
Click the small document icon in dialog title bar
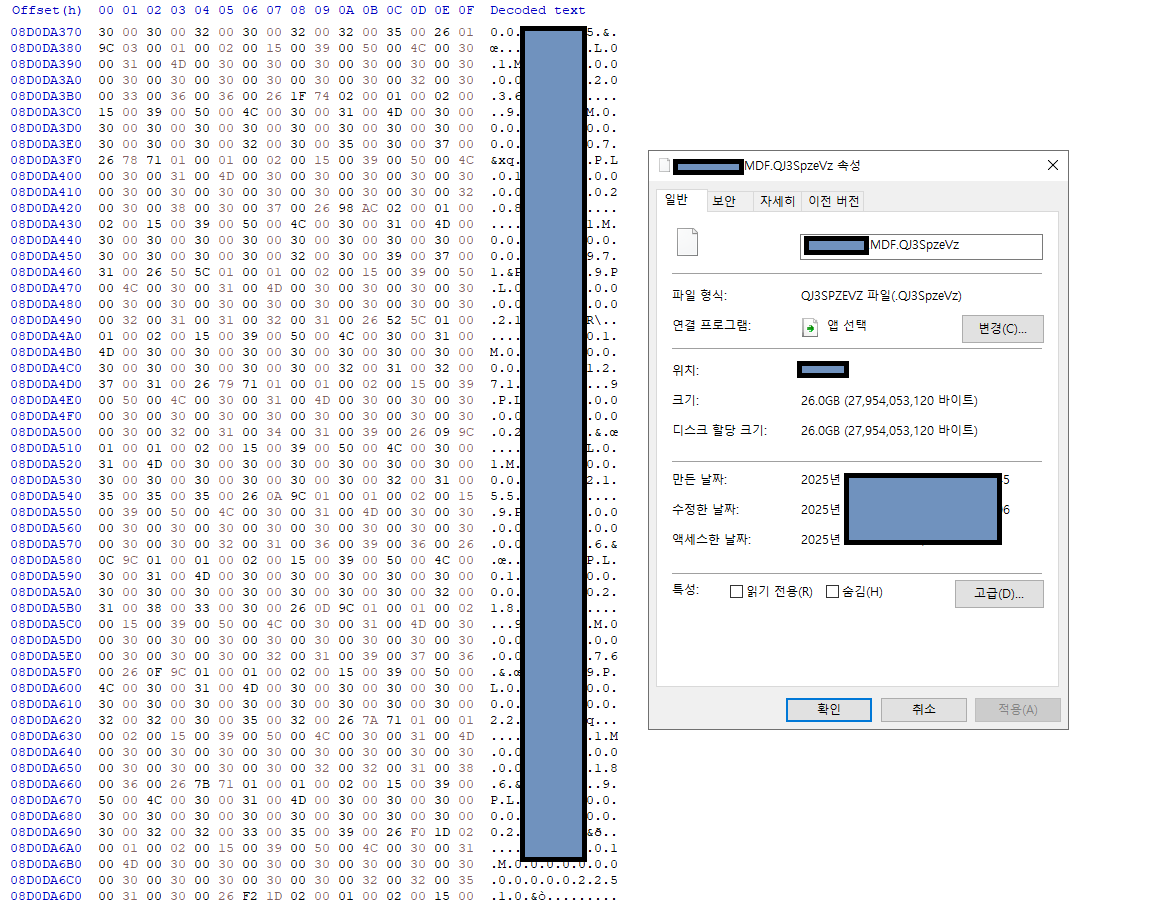(x=664, y=165)
